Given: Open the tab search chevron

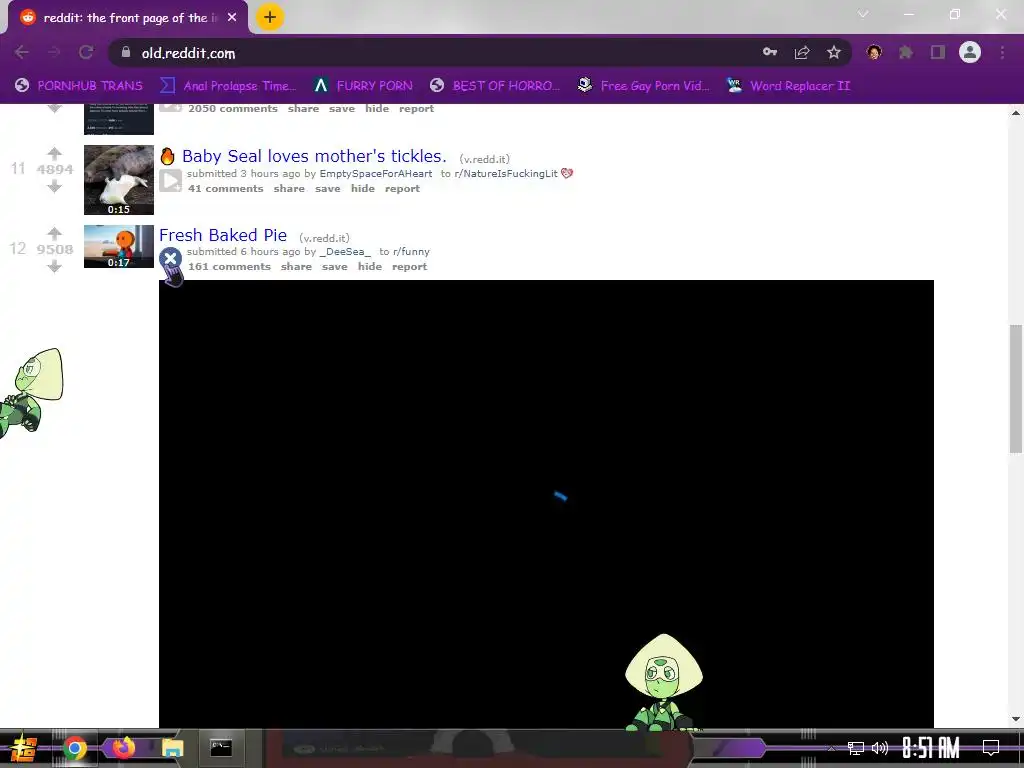Looking at the screenshot, I should pos(863,14).
